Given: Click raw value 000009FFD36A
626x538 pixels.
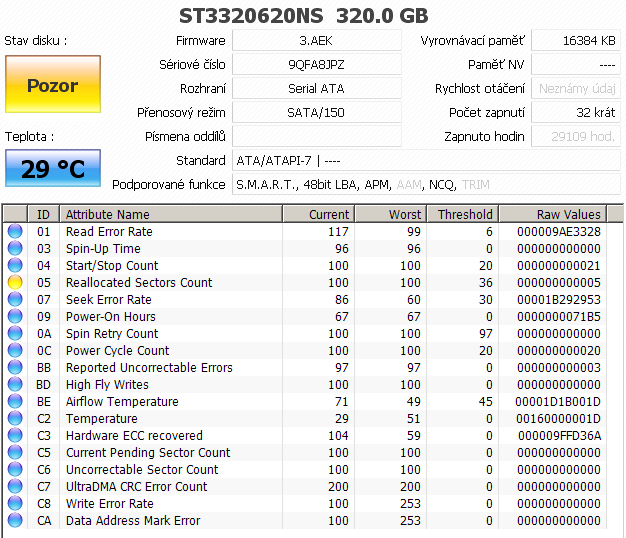Looking at the screenshot, I should [559, 435].
